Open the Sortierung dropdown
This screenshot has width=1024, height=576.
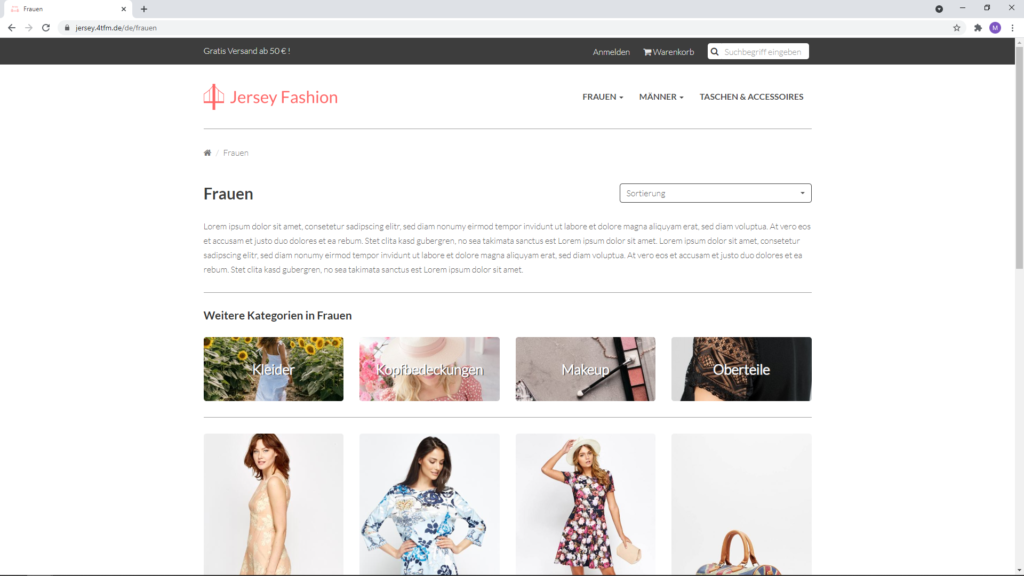point(715,193)
